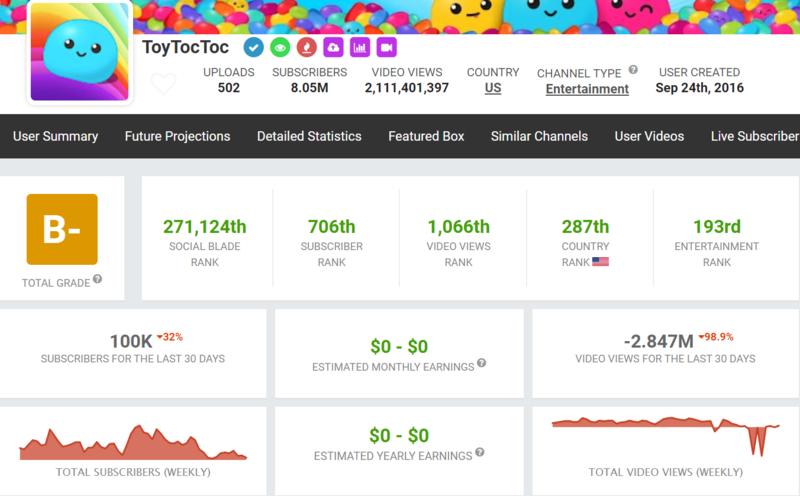The image size is (800, 496).
Task: Go to the Detailed Statistics tab
Action: pyautogui.click(x=309, y=136)
